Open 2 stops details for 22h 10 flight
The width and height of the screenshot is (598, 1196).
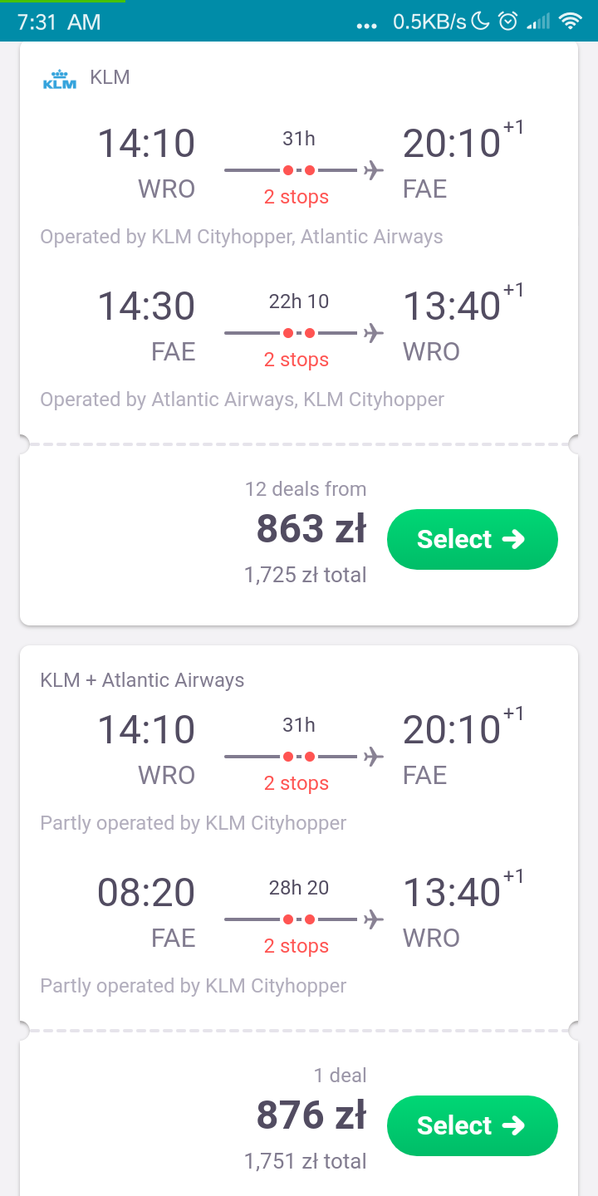[x=296, y=359]
